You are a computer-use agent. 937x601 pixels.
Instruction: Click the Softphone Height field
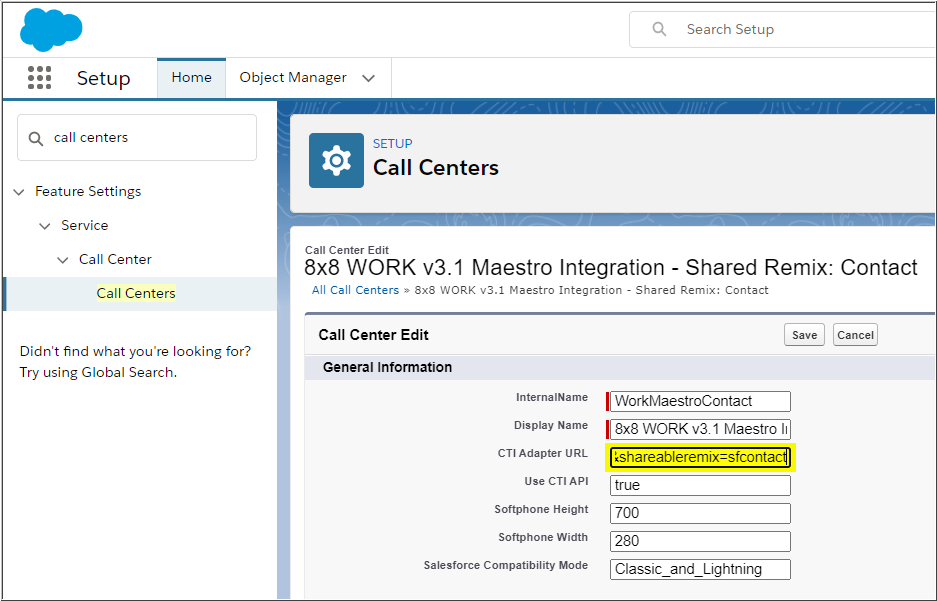(x=700, y=513)
